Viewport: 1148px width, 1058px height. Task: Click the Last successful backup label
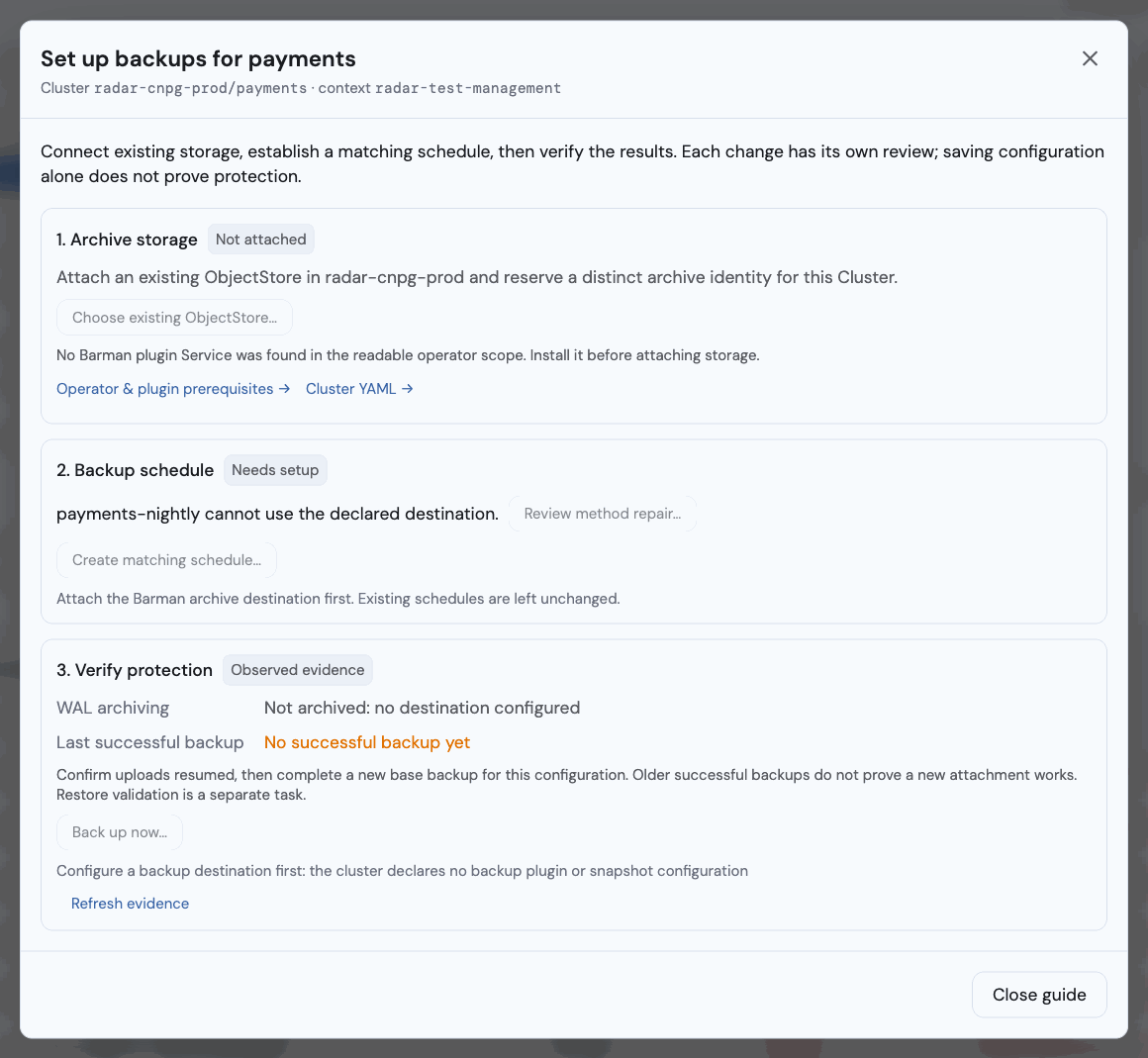(150, 742)
